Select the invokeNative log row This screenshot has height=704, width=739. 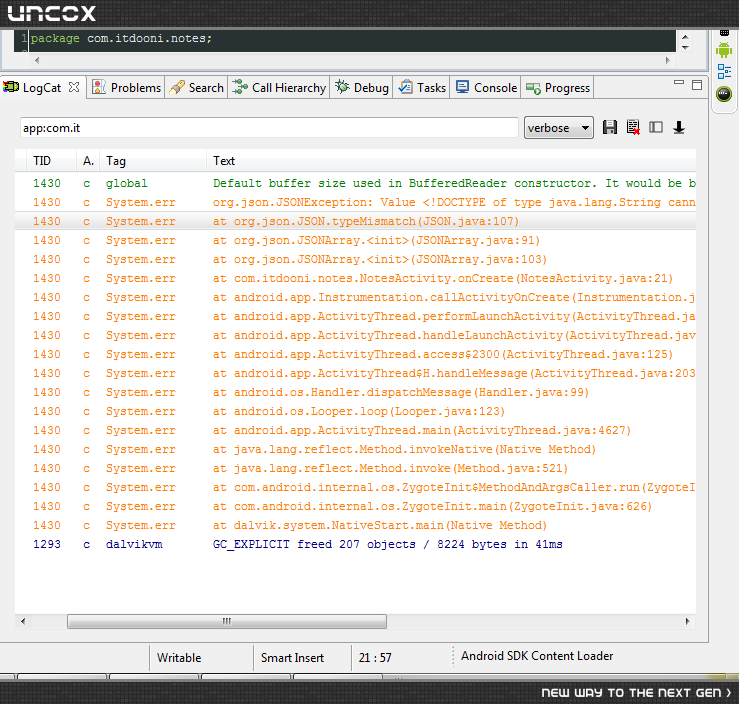tap(355, 450)
